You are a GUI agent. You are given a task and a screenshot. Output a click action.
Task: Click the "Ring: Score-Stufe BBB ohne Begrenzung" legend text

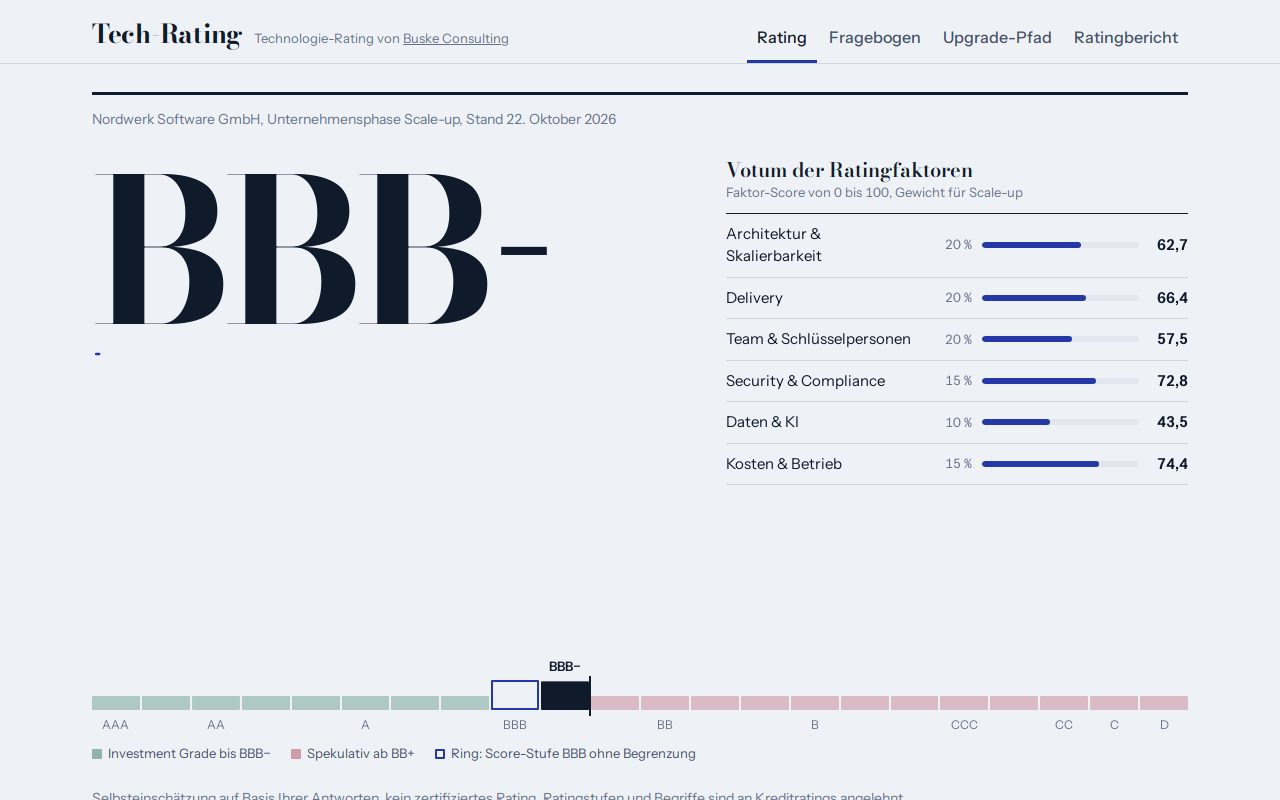pos(573,754)
